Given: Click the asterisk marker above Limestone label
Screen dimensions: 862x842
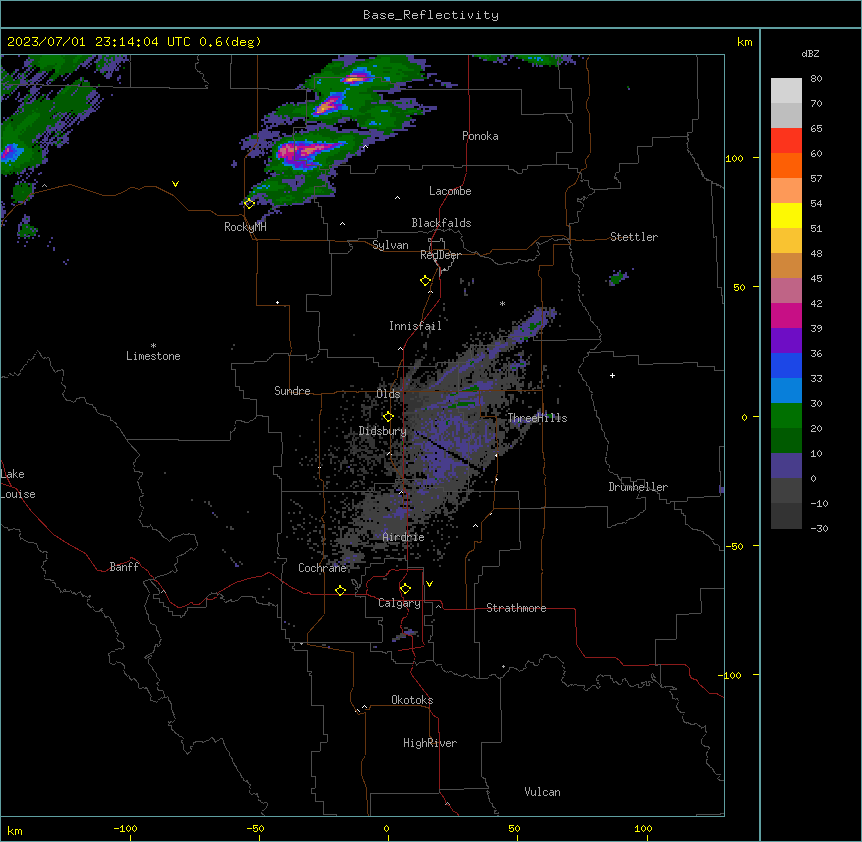Looking at the screenshot, I should coord(153,346).
